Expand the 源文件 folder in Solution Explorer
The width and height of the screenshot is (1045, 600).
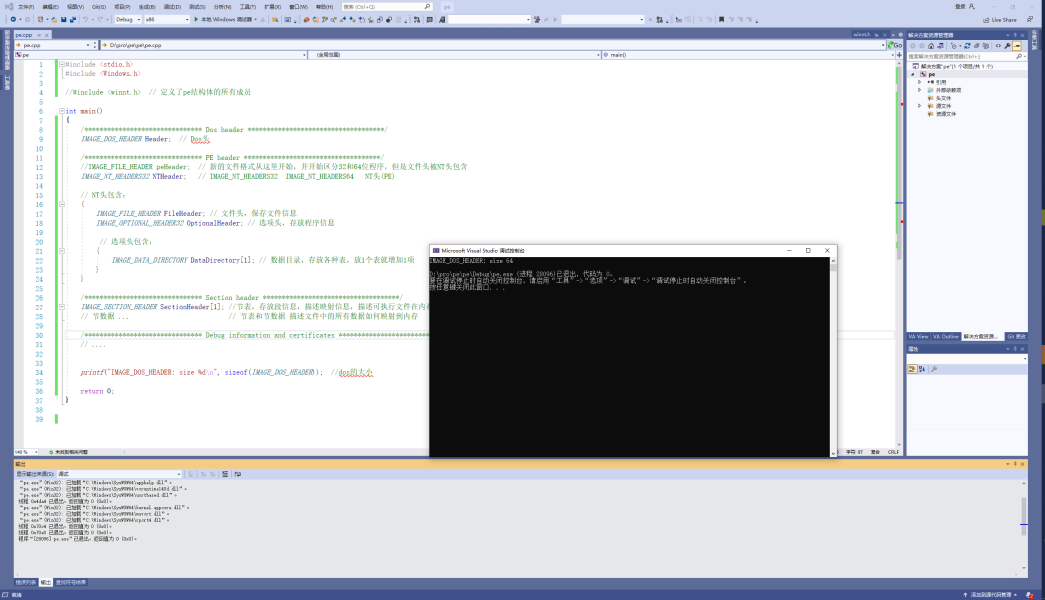pyautogui.click(x=919, y=105)
